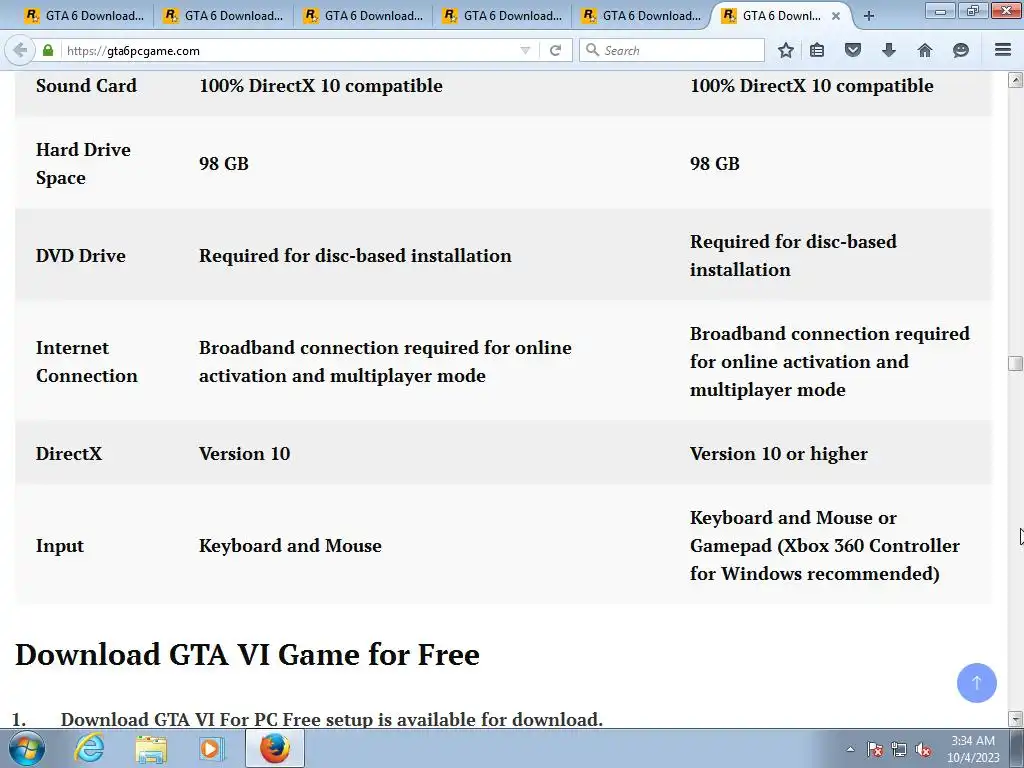Go to the Firefox Home icon
1024x768 pixels.
(x=925, y=50)
